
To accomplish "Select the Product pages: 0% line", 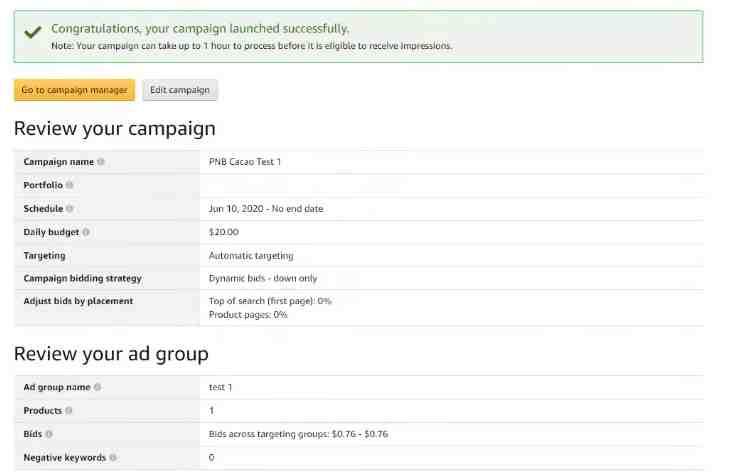I will [248, 315].
